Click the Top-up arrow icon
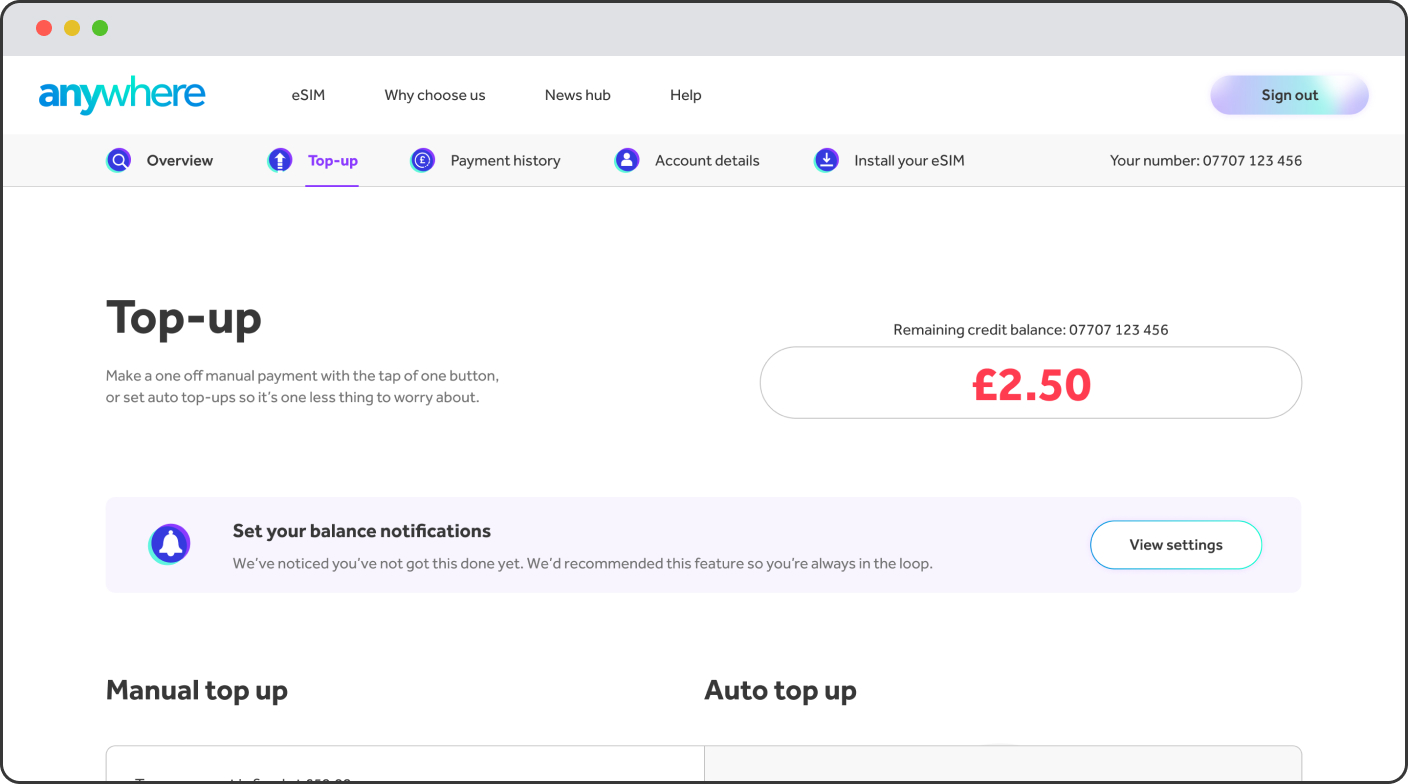This screenshot has height=784, width=1408. tap(280, 160)
